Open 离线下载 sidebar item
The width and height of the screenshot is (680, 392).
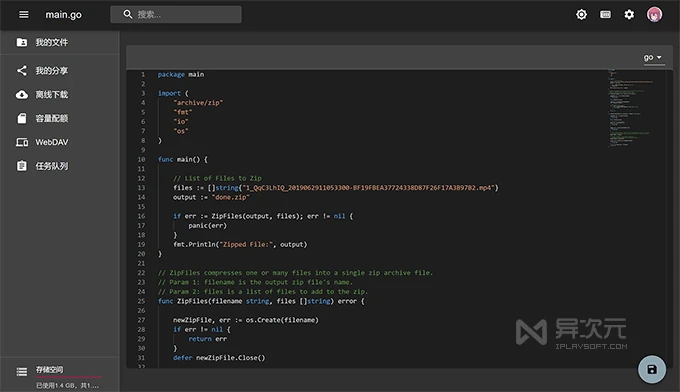pos(59,95)
